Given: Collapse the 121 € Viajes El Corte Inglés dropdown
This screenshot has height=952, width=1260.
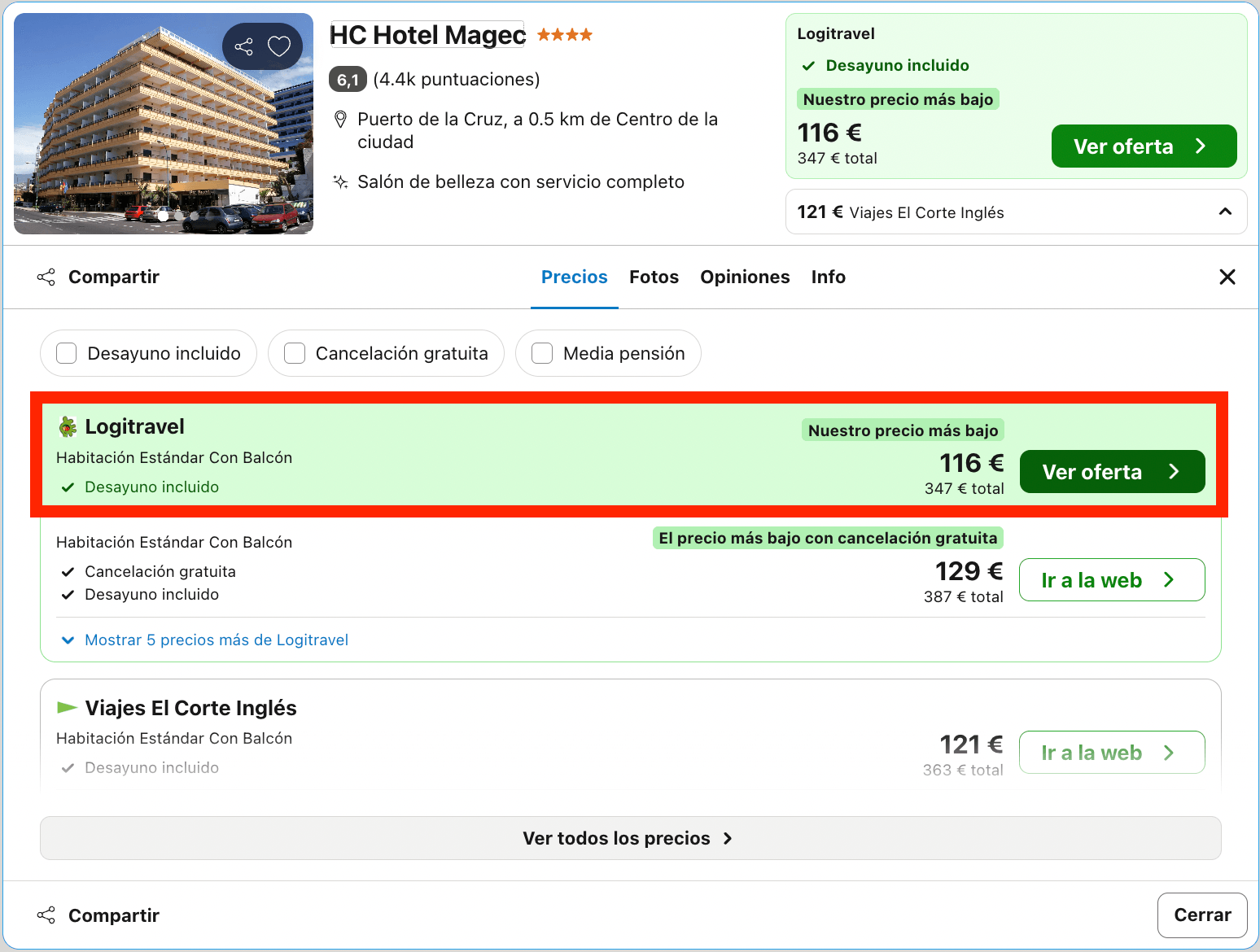Looking at the screenshot, I should pyautogui.click(x=1225, y=212).
